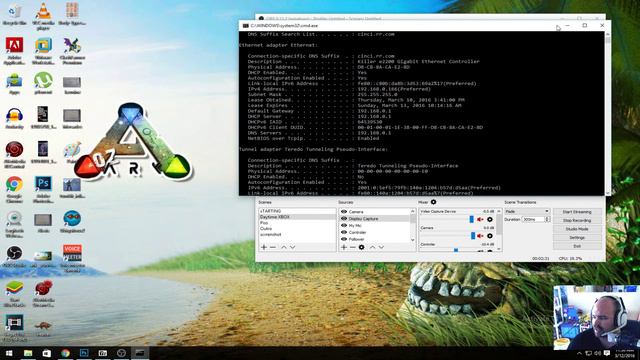
Task: Adjust the transition Duration stepper arrows
Action: coord(547,220)
